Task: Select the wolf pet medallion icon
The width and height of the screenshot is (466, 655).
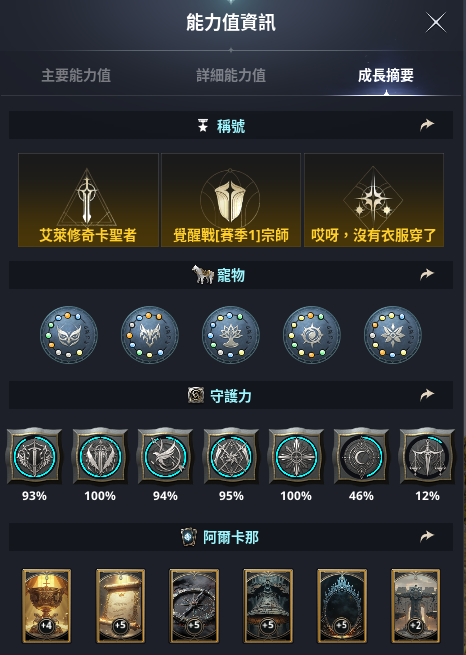Action: [x=150, y=335]
